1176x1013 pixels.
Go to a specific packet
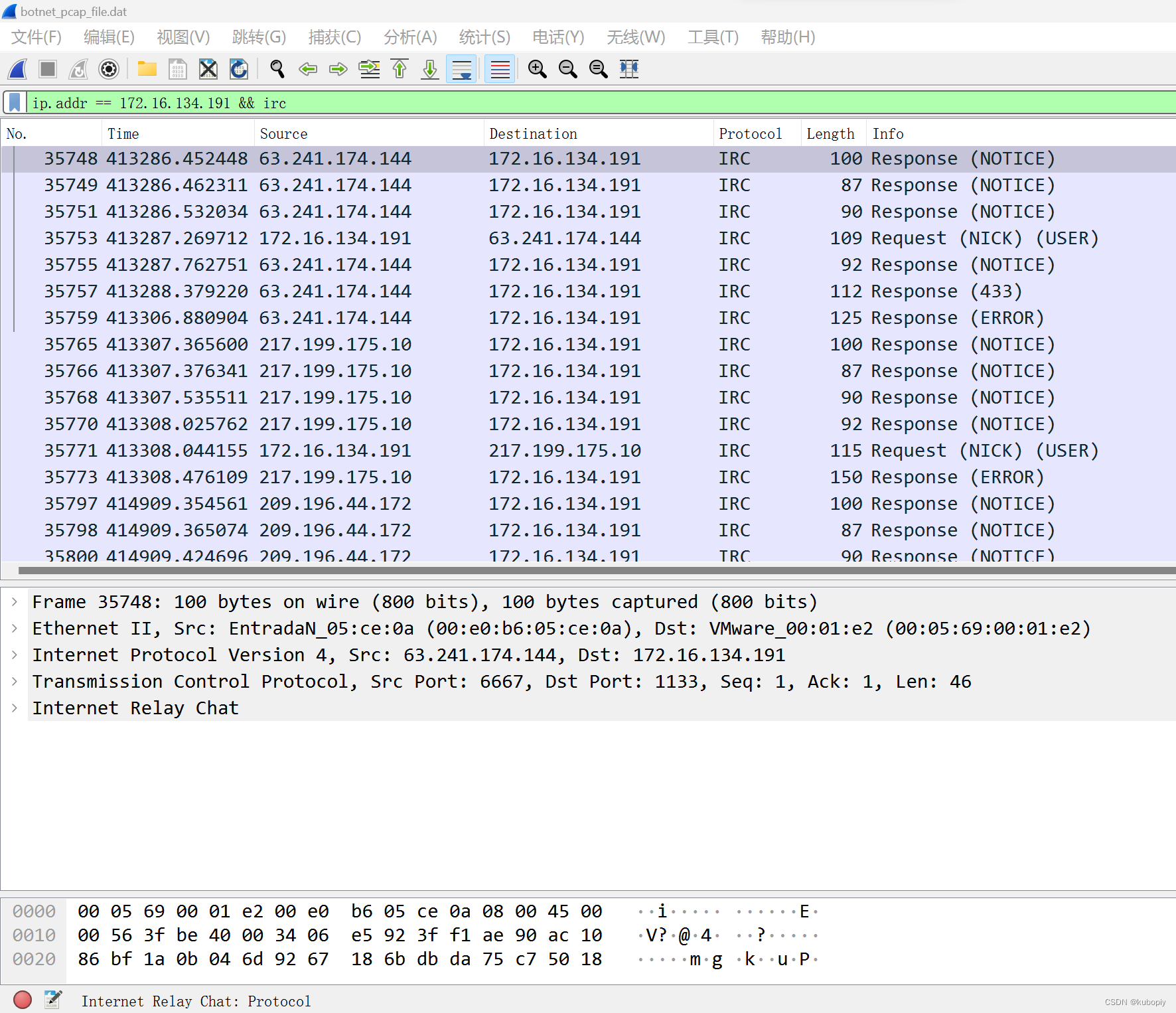(369, 69)
